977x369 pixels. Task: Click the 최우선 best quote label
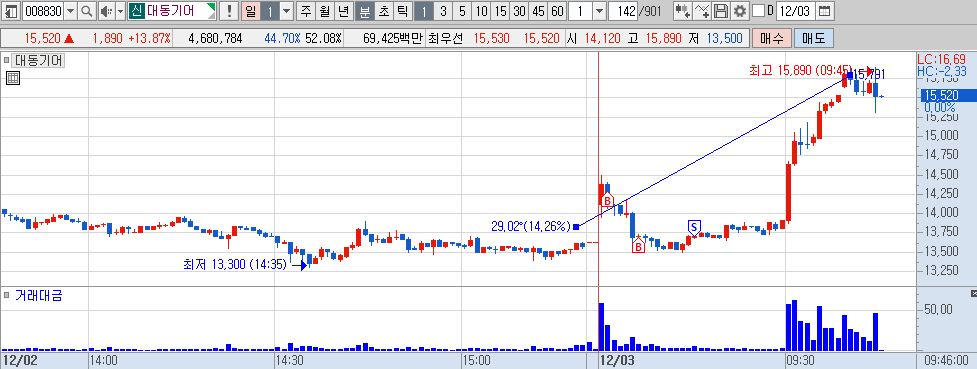point(446,38)
